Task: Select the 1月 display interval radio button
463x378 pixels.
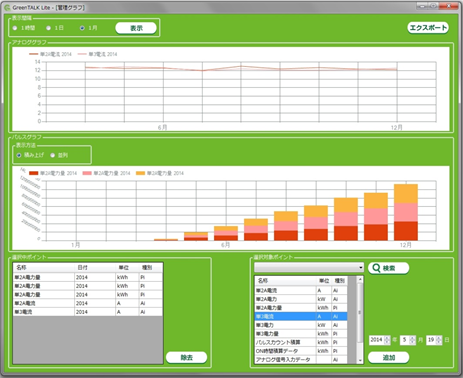Action: tap(82, 28)
